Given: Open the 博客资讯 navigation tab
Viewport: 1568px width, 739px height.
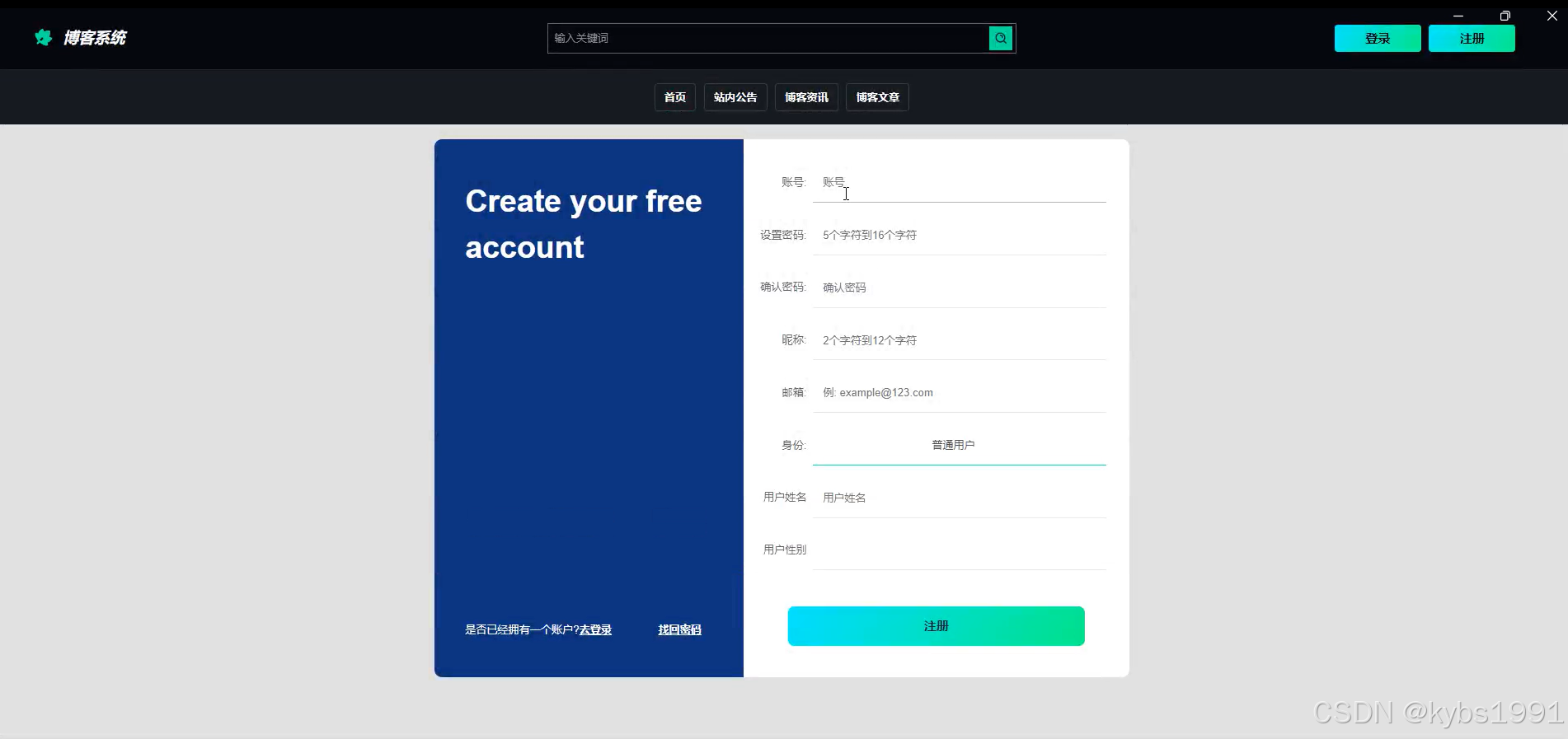Looking at the screenshot, I should pyautogui.click(x=806, y=97).
